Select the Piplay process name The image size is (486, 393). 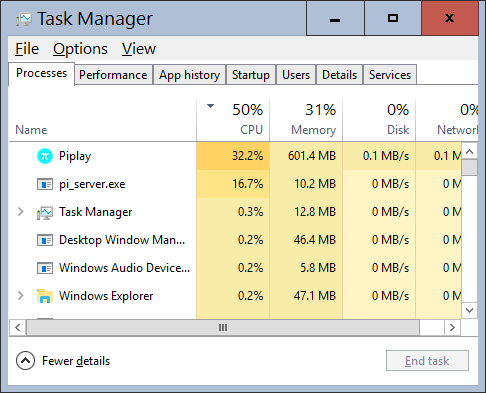pyautogui.click(x=75, y=156)
